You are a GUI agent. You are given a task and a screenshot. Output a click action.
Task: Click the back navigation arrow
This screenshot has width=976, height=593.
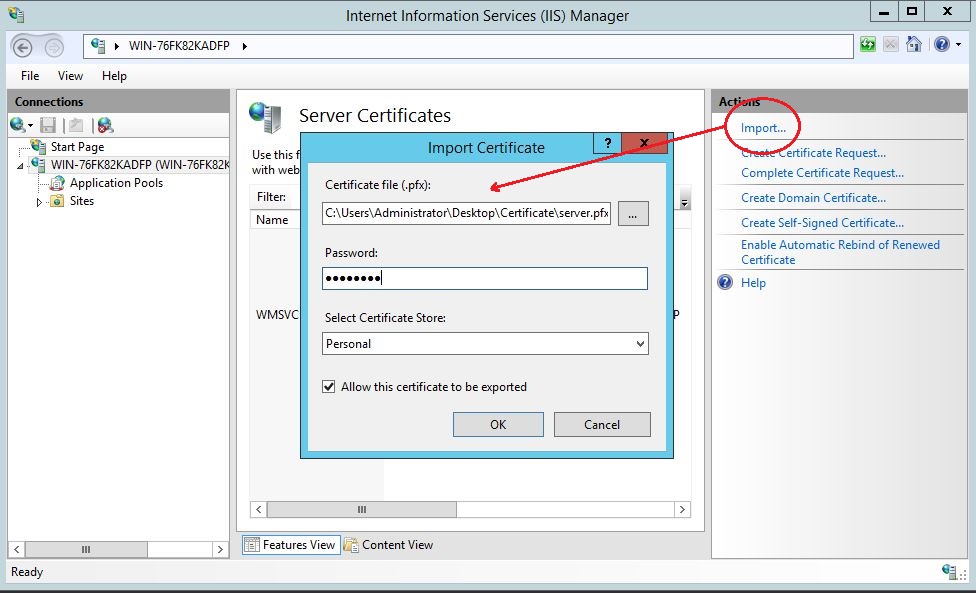[24, 47]
